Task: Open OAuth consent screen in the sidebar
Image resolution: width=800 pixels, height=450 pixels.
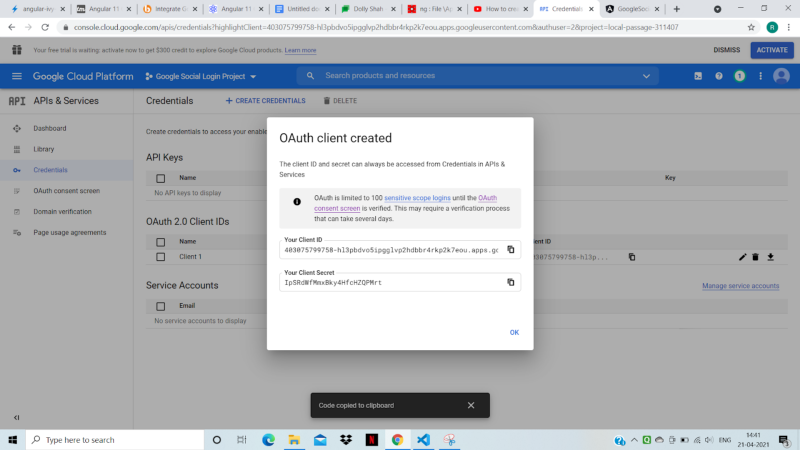Action: pos(66,191)
